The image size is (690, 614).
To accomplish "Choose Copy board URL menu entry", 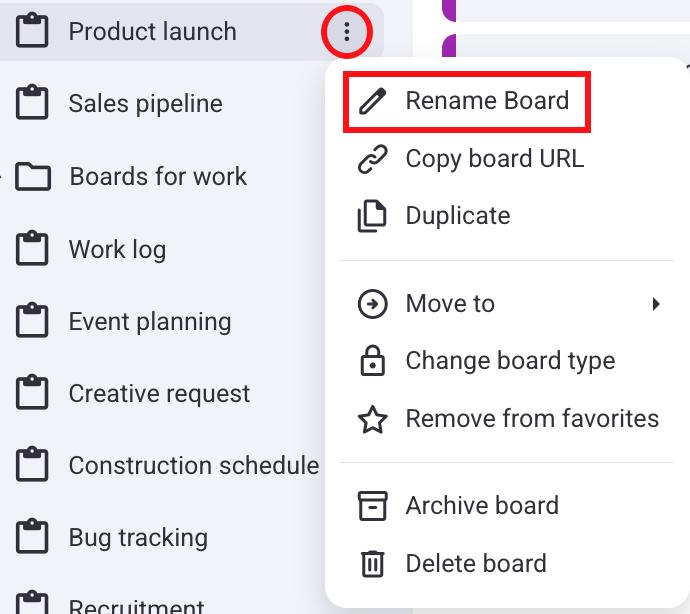I will pyautogui.click(x=494, y=159).
